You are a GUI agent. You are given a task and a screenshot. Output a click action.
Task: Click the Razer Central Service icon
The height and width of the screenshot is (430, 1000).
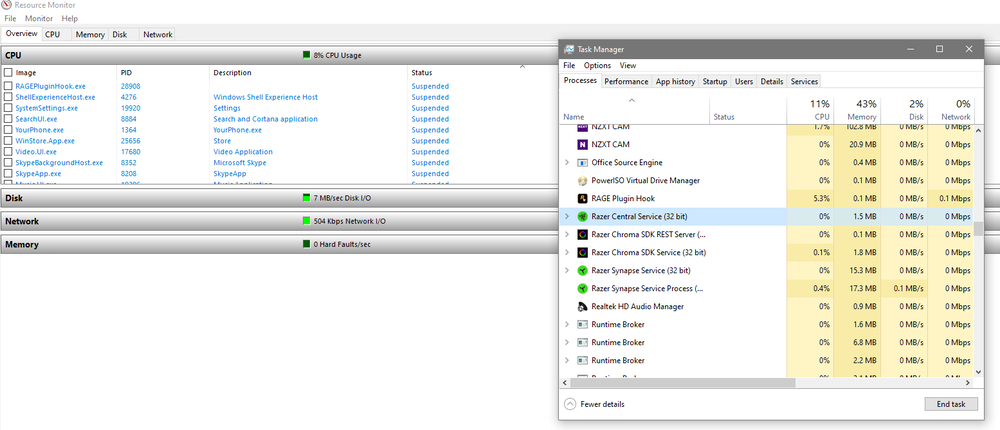click(x=582, y=216)
